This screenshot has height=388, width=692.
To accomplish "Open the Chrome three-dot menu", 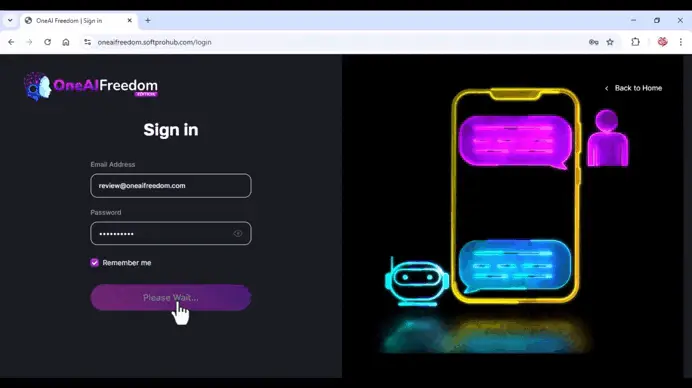I will tap(681, 42).
